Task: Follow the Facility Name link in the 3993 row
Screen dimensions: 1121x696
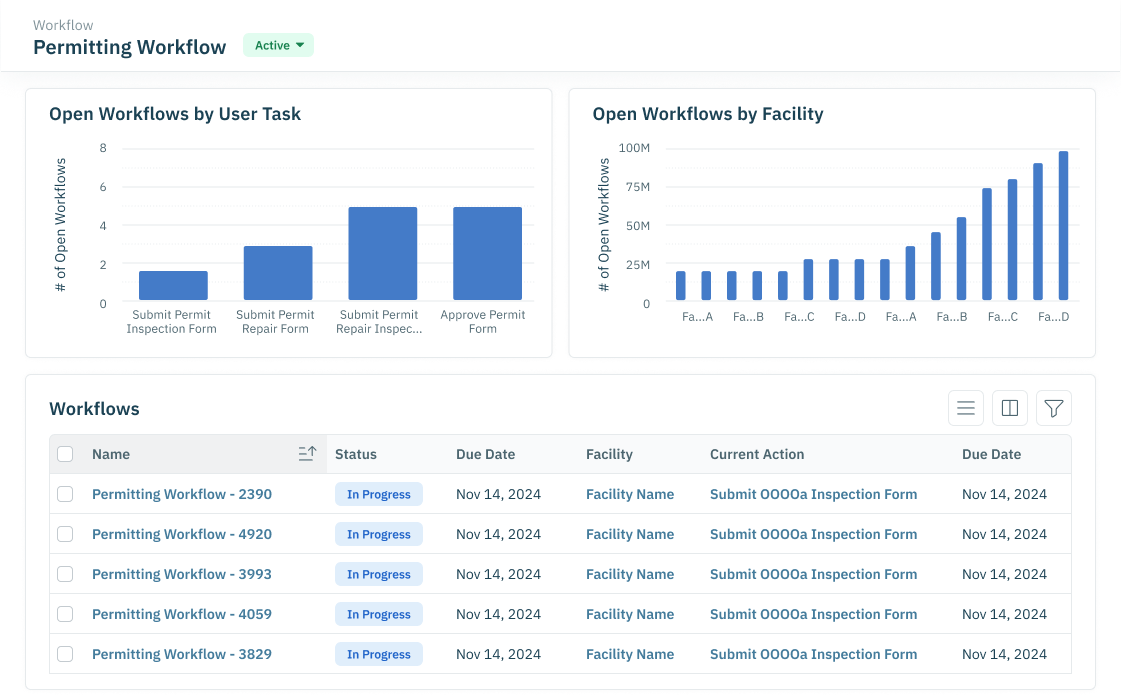Action: click(630, 574)
